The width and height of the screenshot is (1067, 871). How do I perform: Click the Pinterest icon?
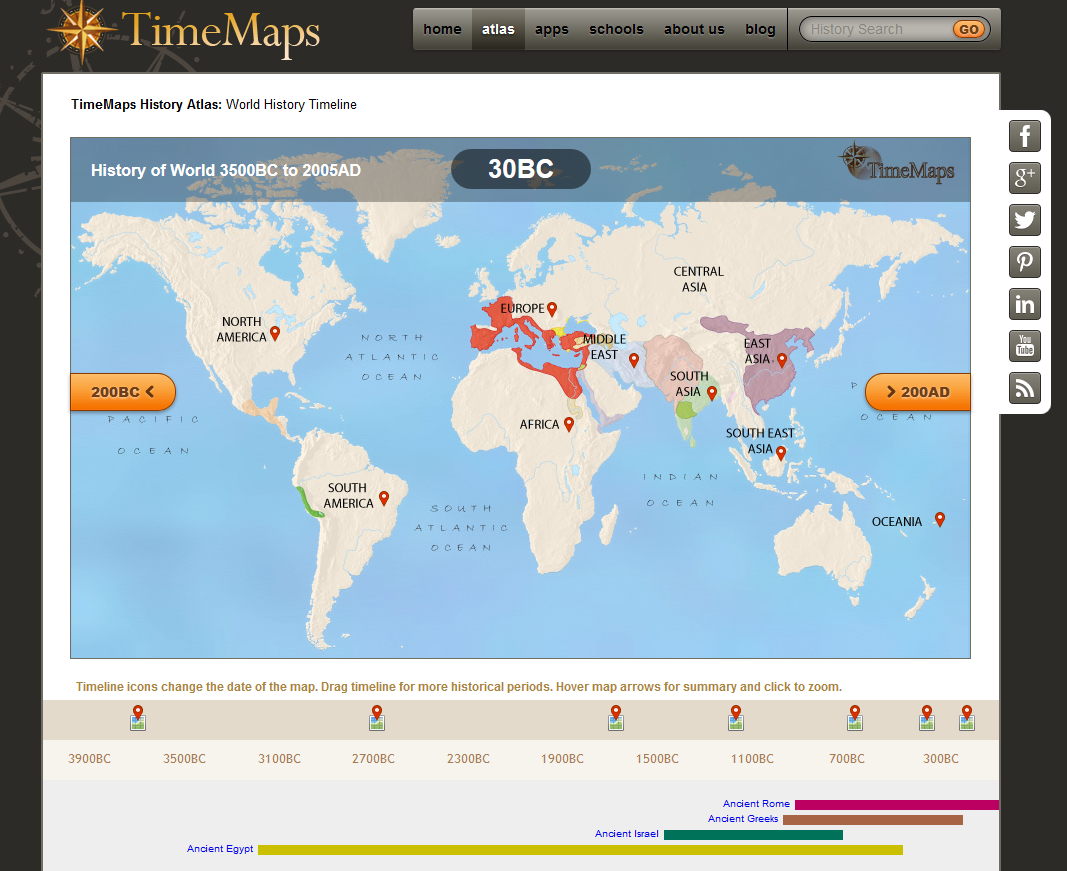1024,262
